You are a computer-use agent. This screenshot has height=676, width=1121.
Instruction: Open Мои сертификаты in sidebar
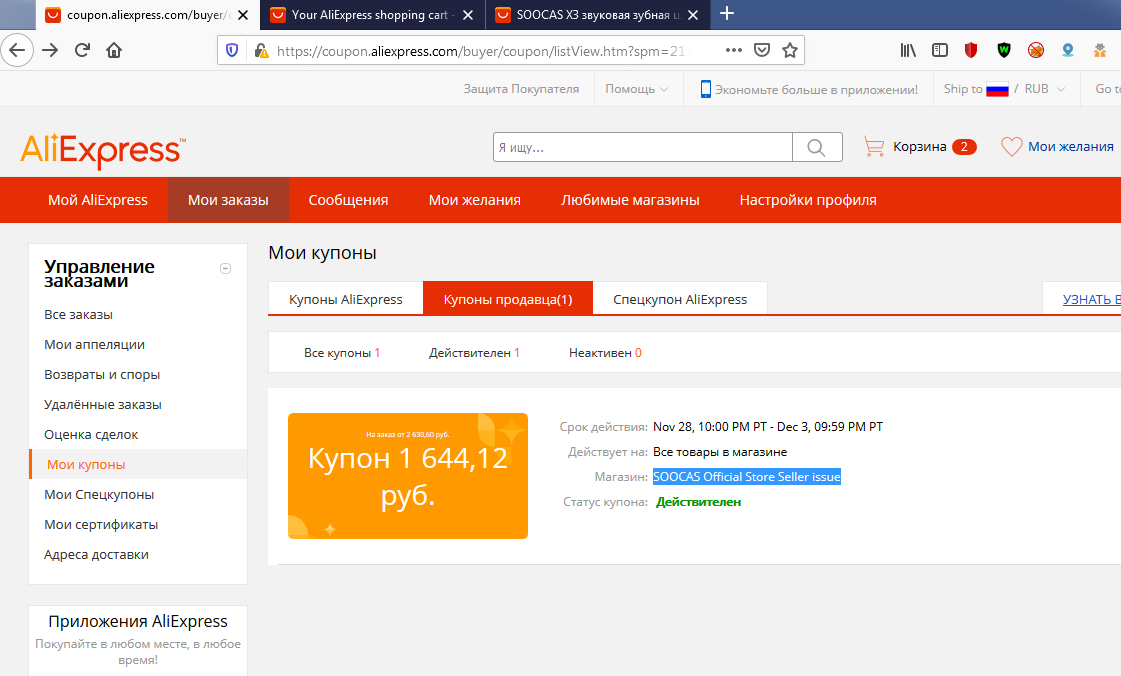[x=101, y=525]
